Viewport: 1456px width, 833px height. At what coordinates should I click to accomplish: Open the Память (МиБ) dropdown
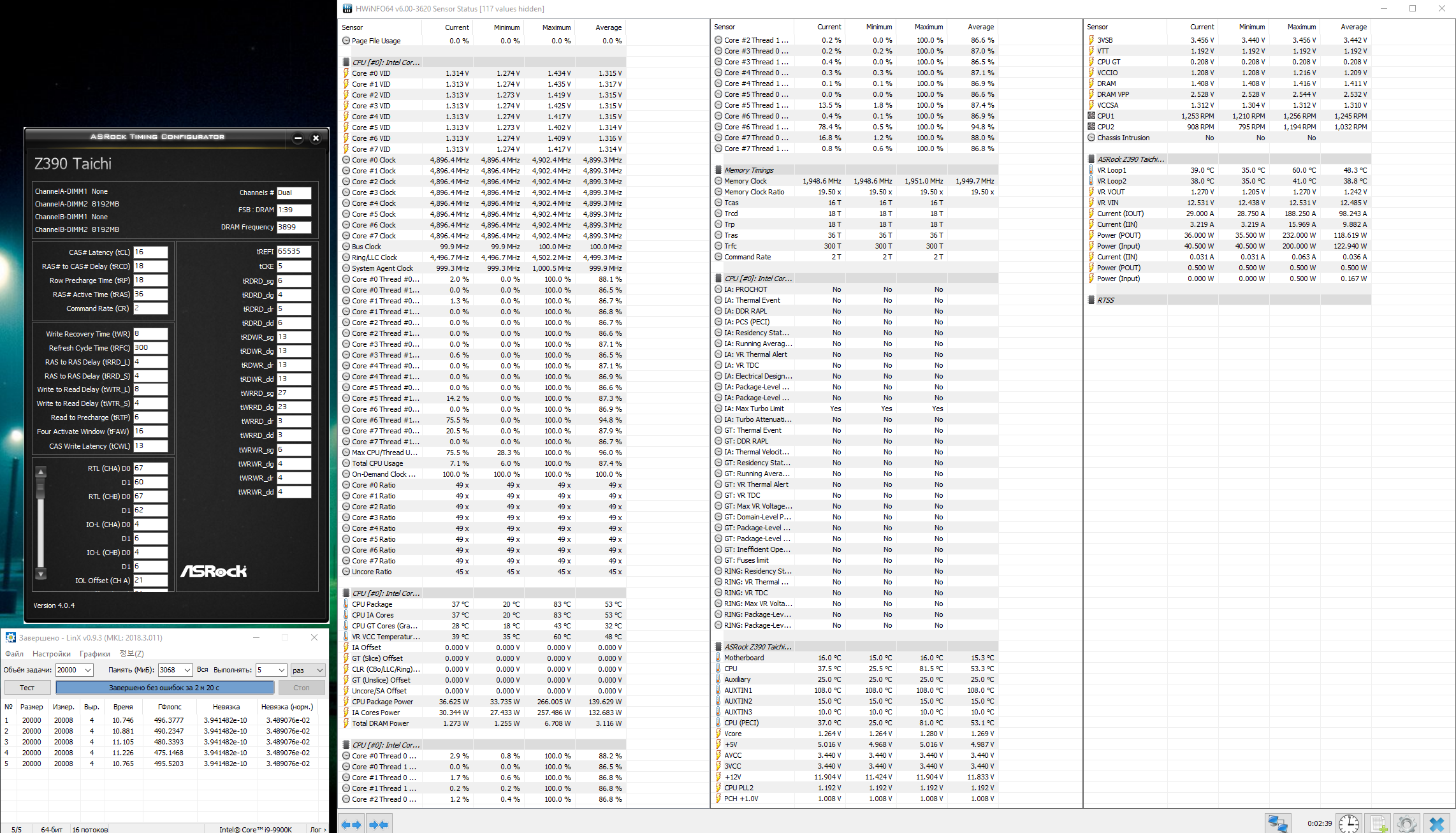(x=187, y=670)
